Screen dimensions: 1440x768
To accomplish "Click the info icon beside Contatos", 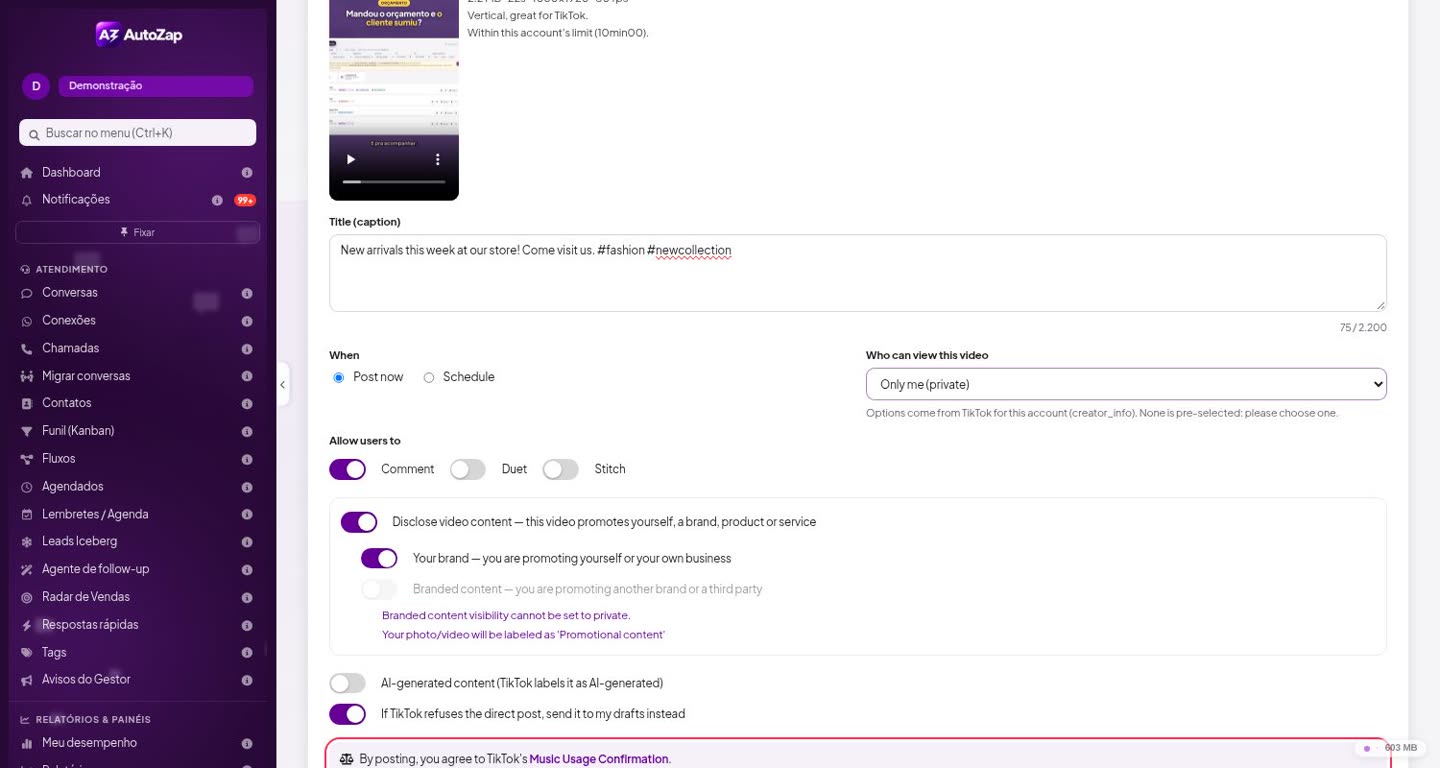I will coord(247,404).
